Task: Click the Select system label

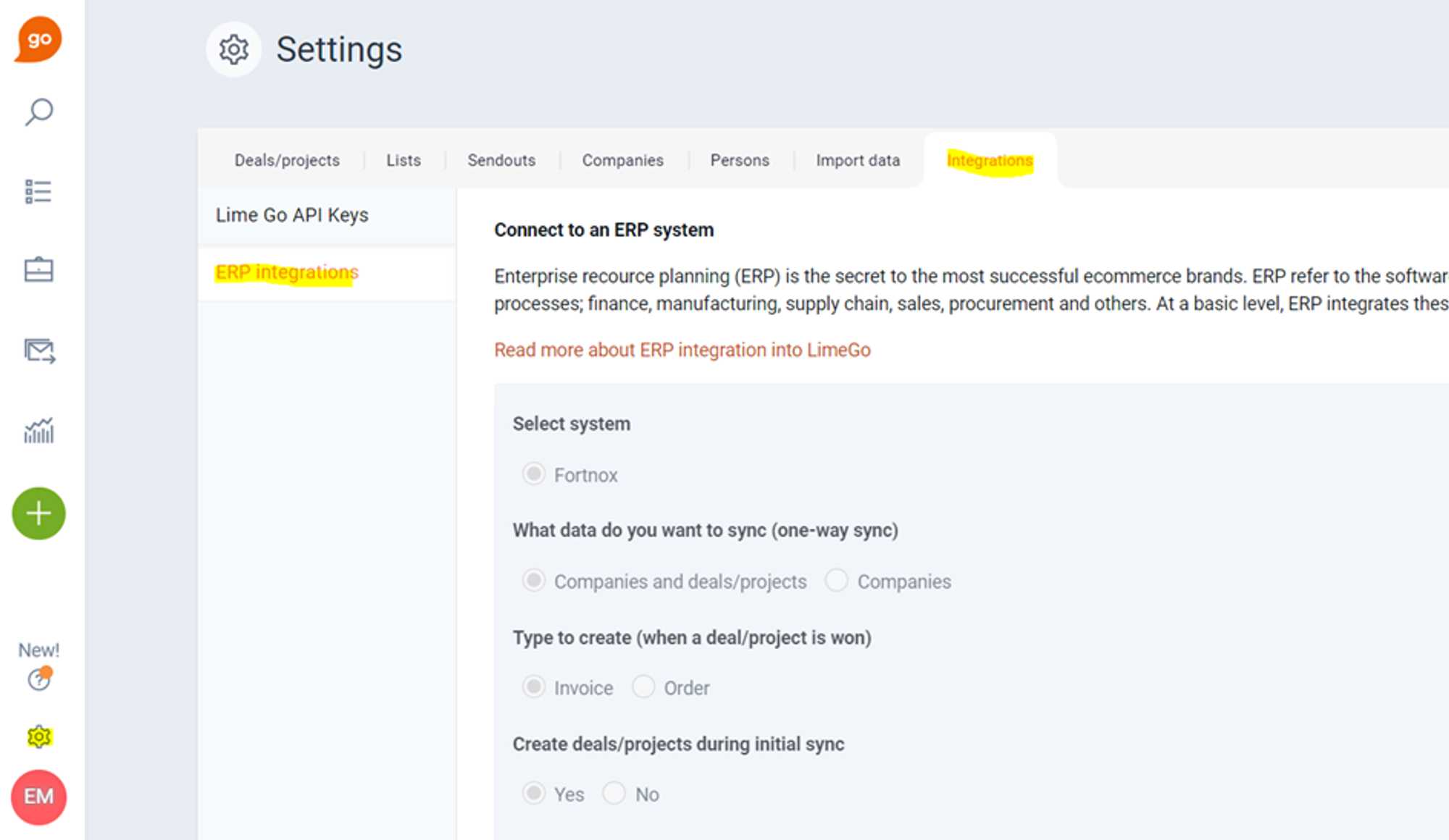Action: click(x=572, y=424)
